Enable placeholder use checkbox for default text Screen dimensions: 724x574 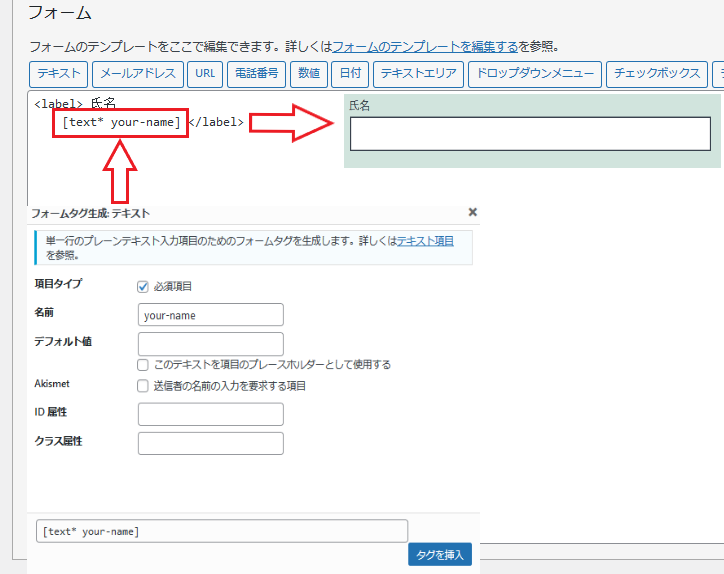(x=144, y=365)
